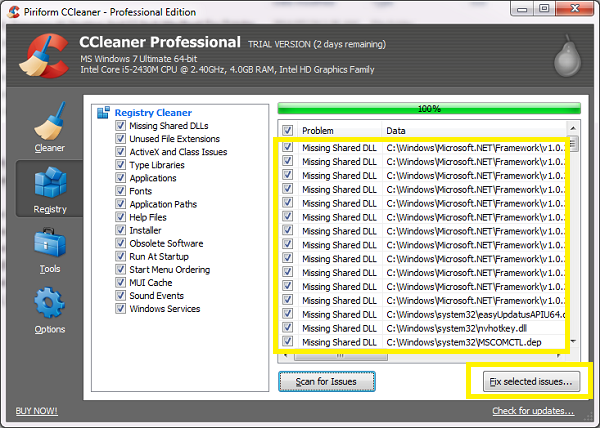Open the Tools toolbox icon

(x=50, y=243)
